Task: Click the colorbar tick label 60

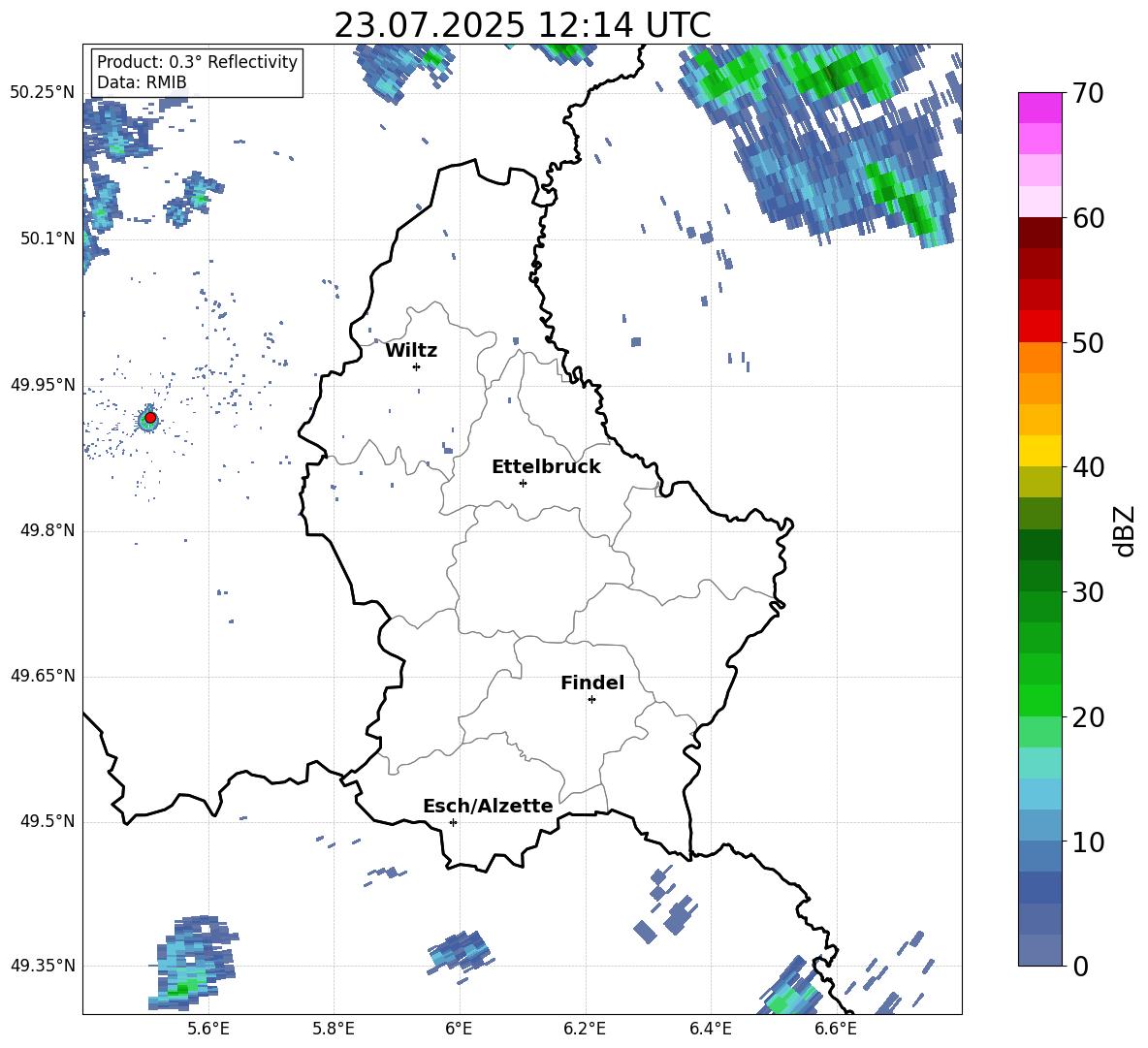Action: pos(1088,218)
